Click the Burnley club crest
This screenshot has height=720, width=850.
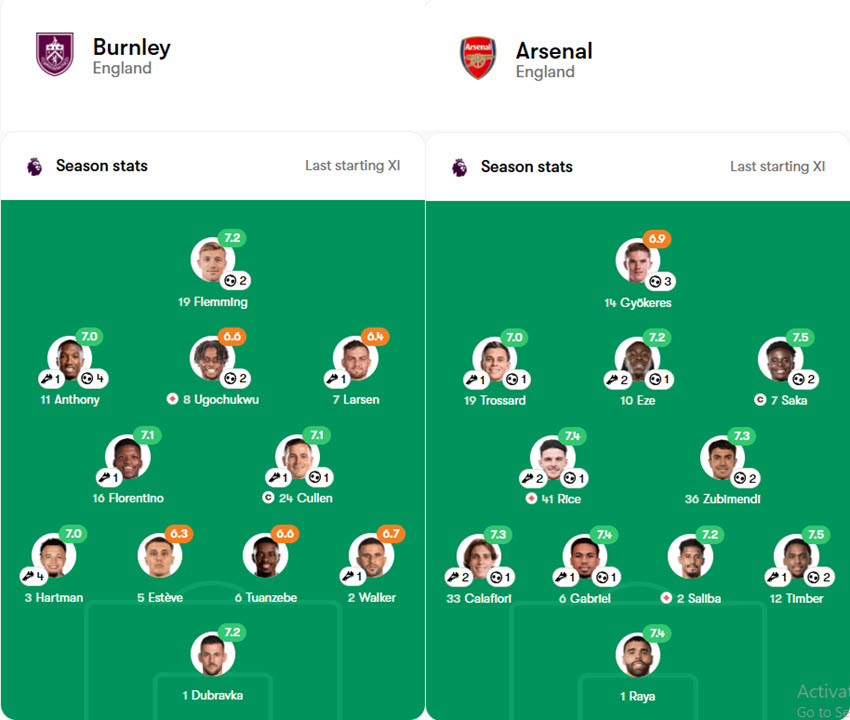55,53
